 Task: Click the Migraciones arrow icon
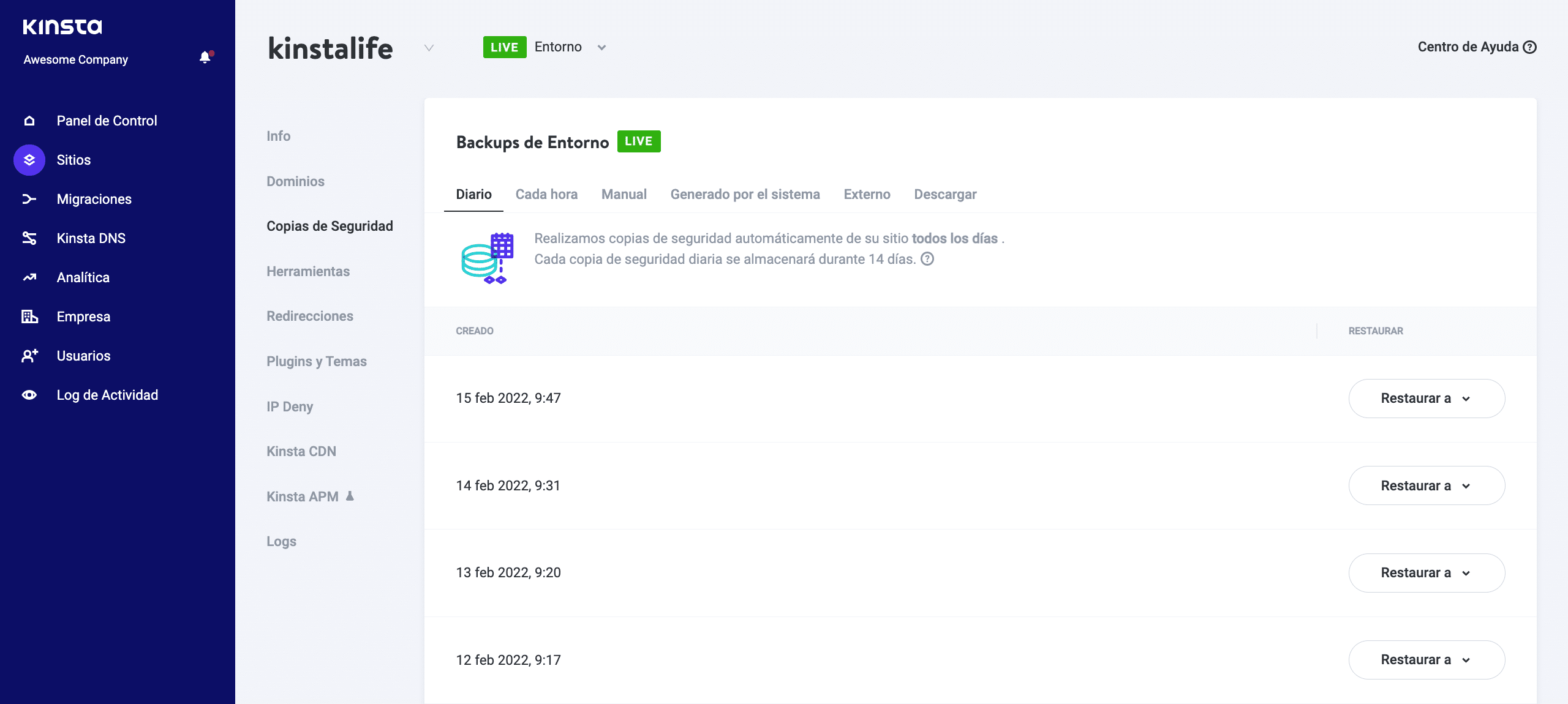(29, 199)
